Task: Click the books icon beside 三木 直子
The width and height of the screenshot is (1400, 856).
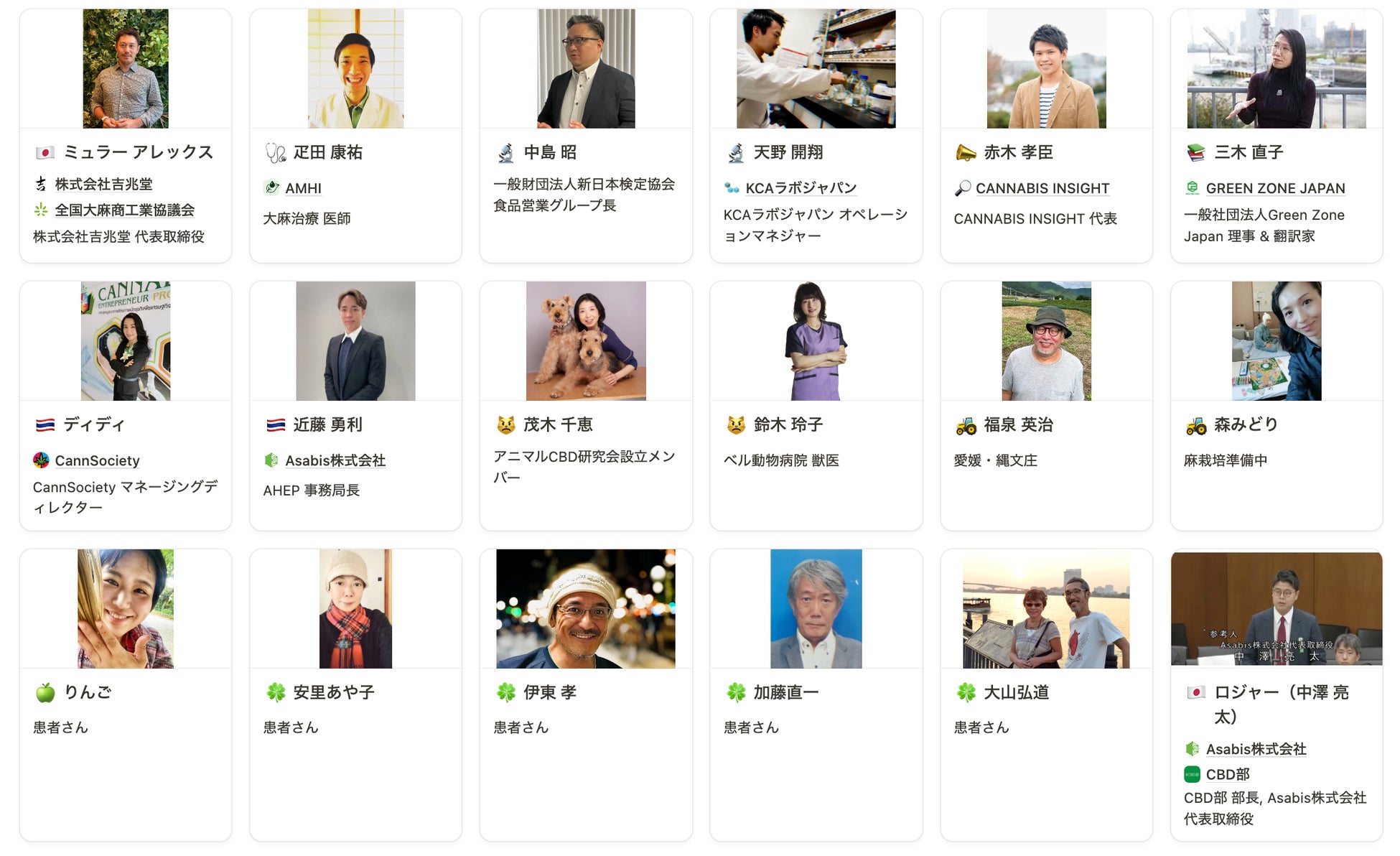Action: tap(1195, 152)
